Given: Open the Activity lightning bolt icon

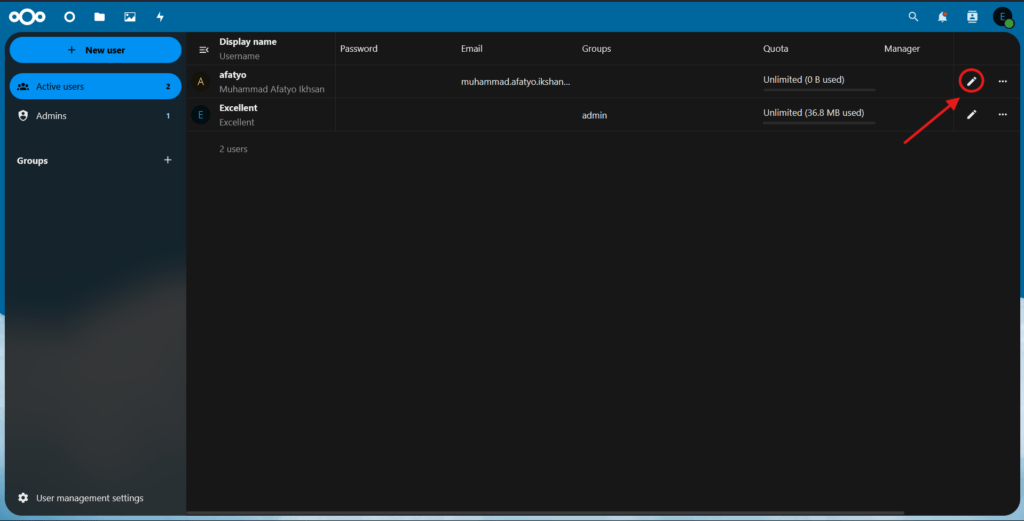Looking at the screenshot, I should coord(160,17).
